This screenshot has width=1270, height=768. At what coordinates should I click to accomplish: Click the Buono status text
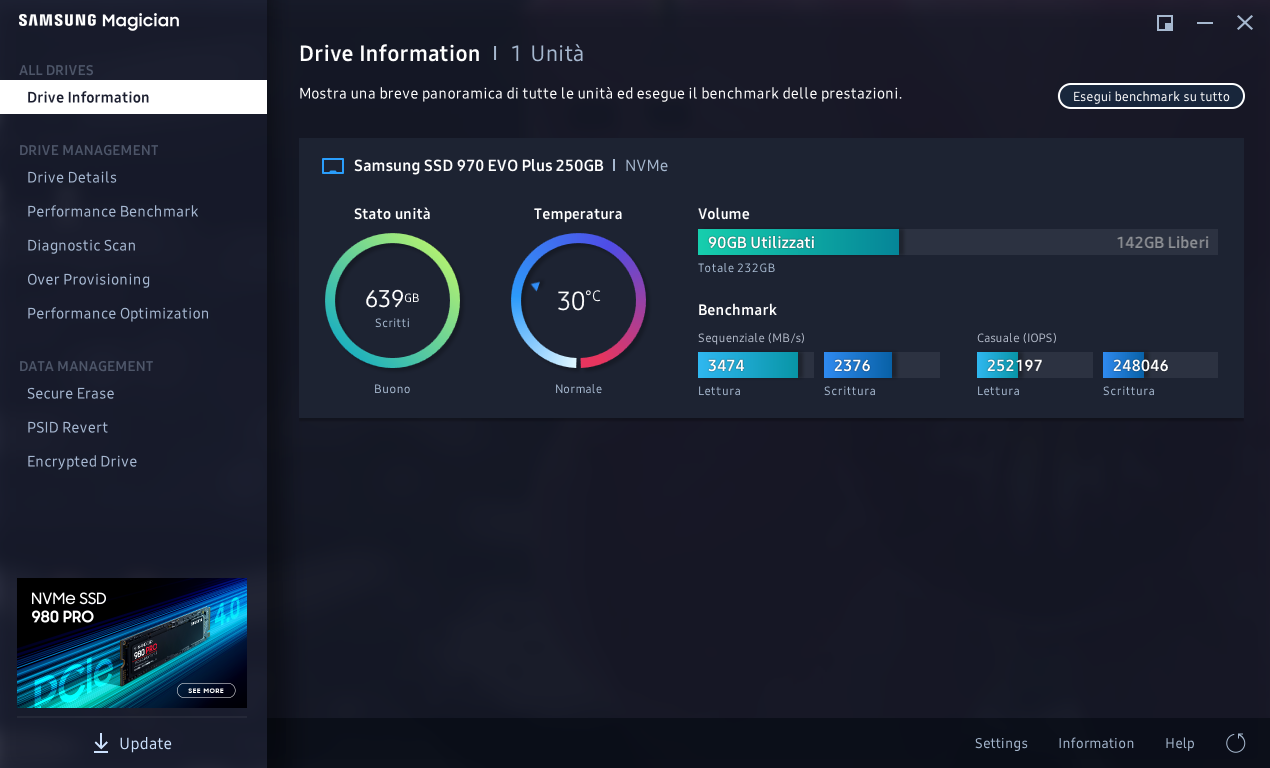pyautogui.click(x=392, y=389)
